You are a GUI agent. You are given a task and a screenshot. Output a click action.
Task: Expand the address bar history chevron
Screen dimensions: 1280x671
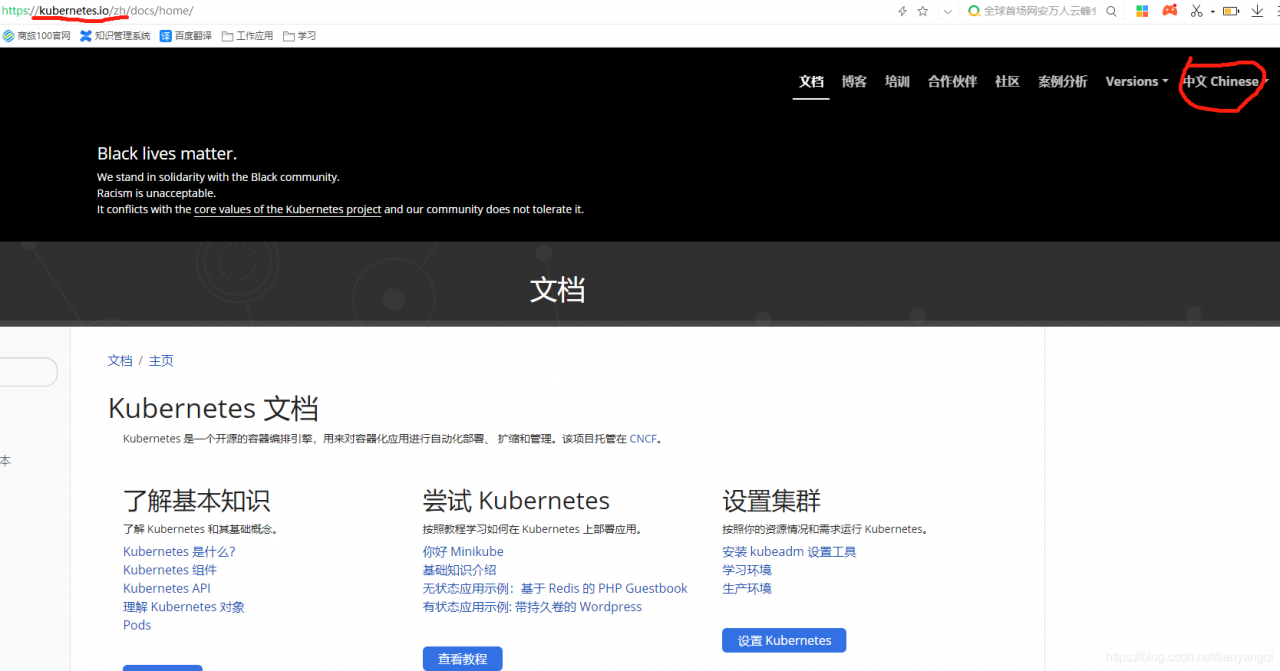947,11
